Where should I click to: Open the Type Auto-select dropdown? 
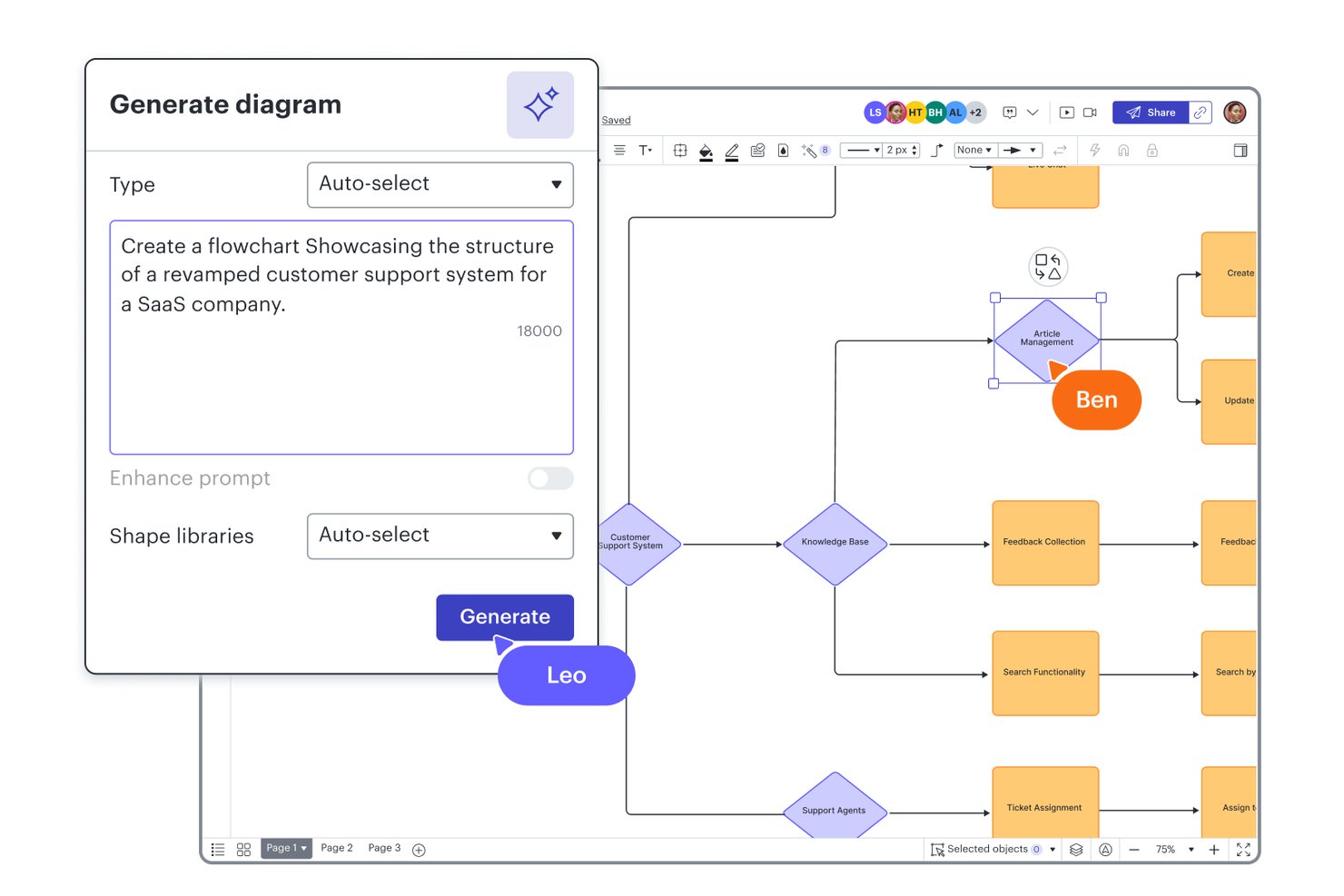tap(440, 184)
